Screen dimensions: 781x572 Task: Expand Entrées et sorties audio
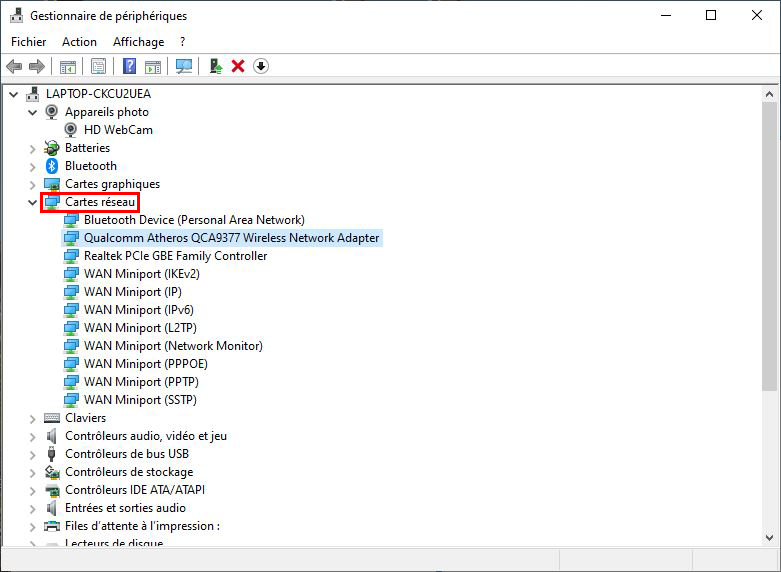[33, 509]
